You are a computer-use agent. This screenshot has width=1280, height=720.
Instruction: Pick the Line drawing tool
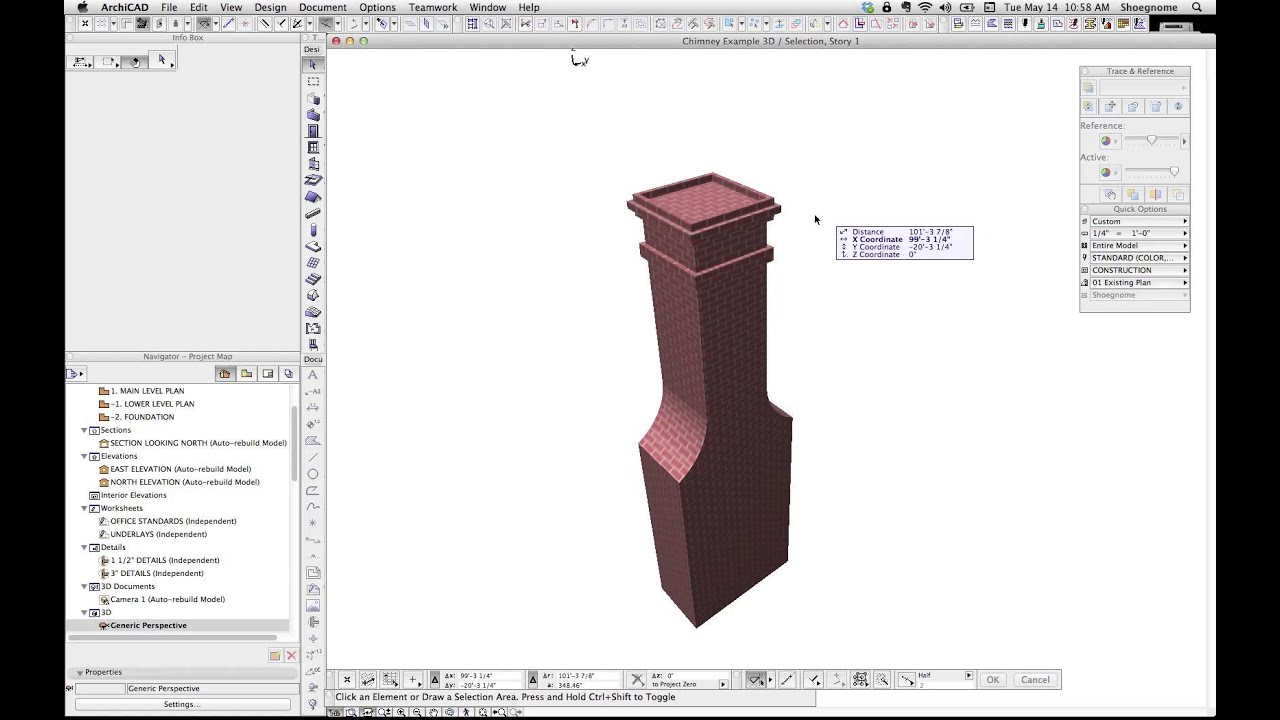313,457
